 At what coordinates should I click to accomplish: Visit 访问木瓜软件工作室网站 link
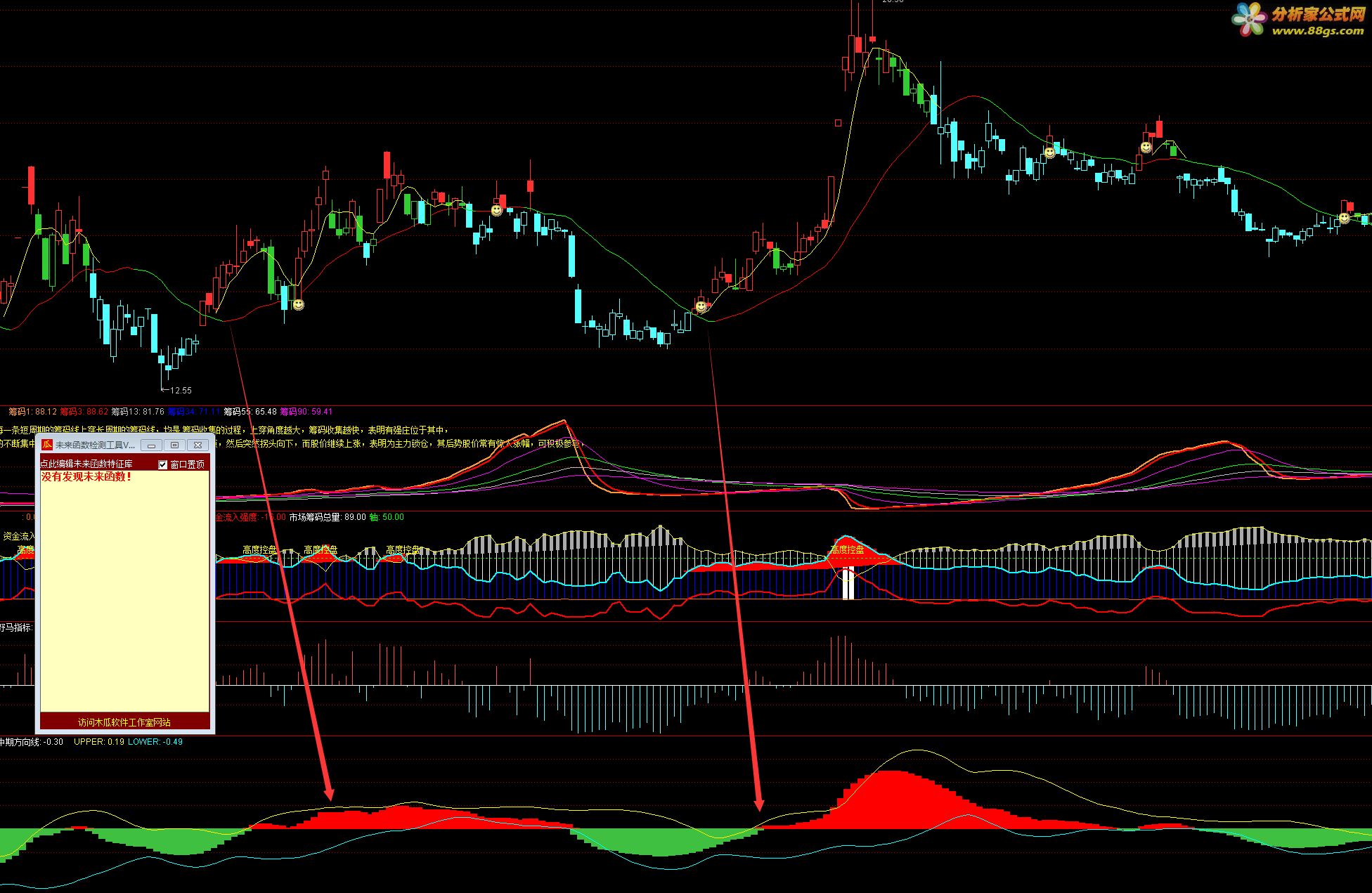click(x=124, y=722)
